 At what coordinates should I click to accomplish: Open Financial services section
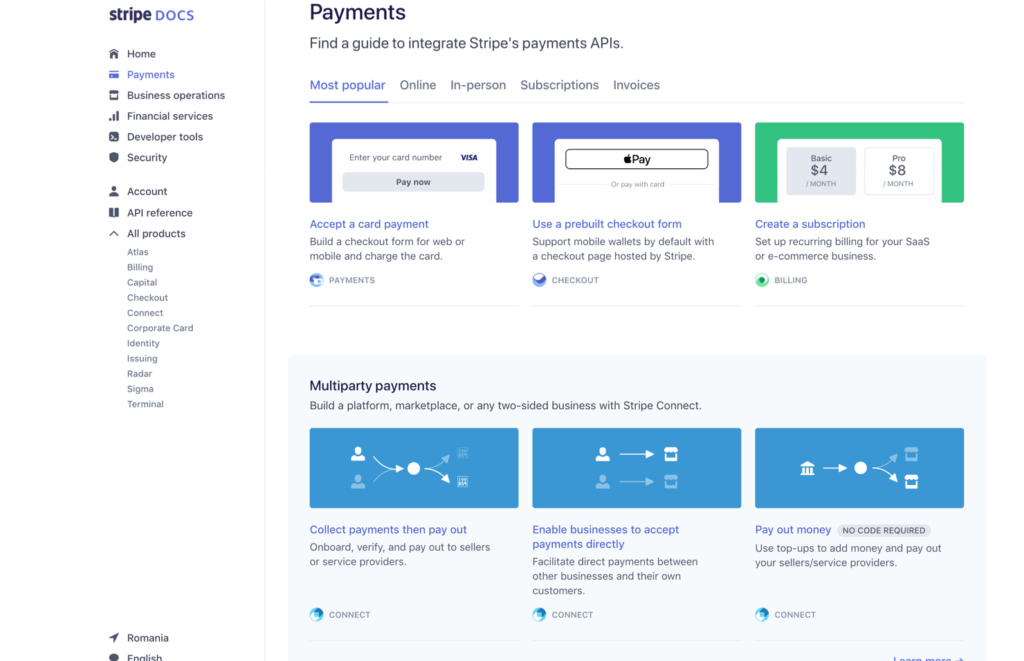click(x=170, y=116)
